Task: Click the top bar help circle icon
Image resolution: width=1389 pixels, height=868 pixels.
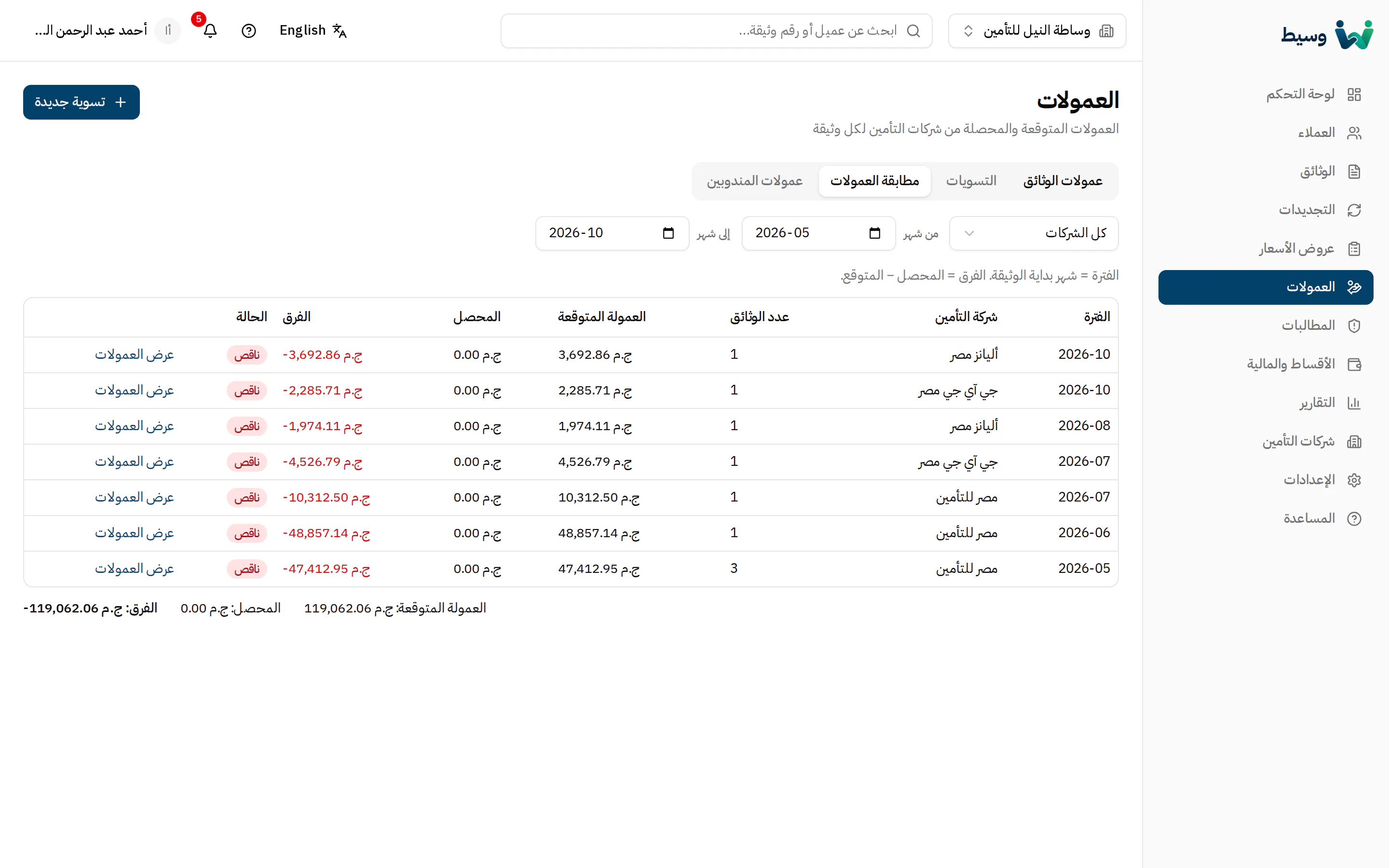Action: pos(248,30)
